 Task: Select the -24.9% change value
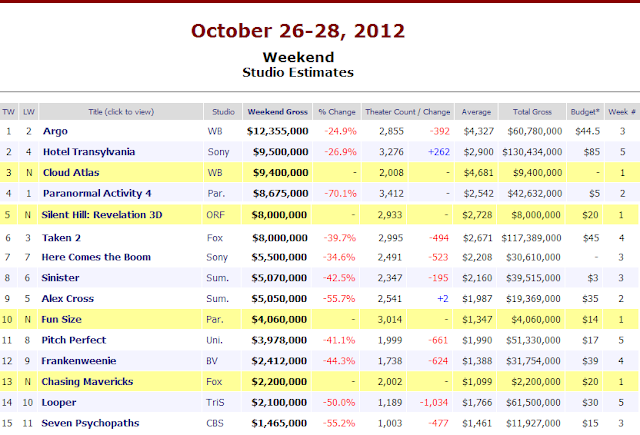340,131
